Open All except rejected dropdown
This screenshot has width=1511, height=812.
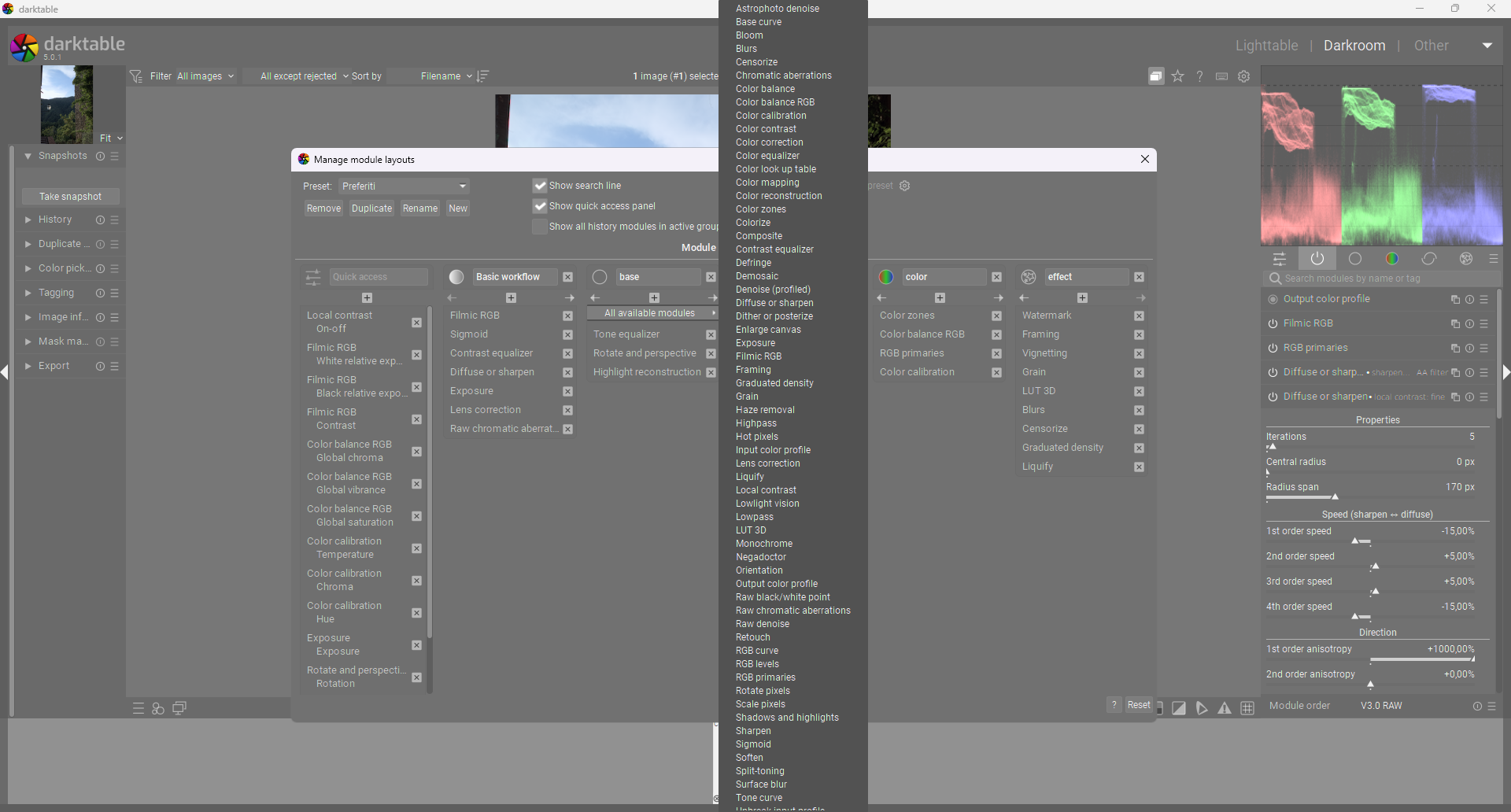(x=304, y=76)
